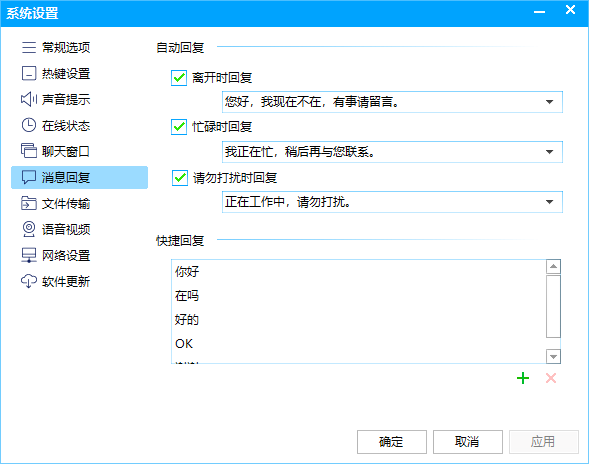Uncheck the 离开时回复 checkbox
The image size is (589, 464).
click(x=179, y=78)
